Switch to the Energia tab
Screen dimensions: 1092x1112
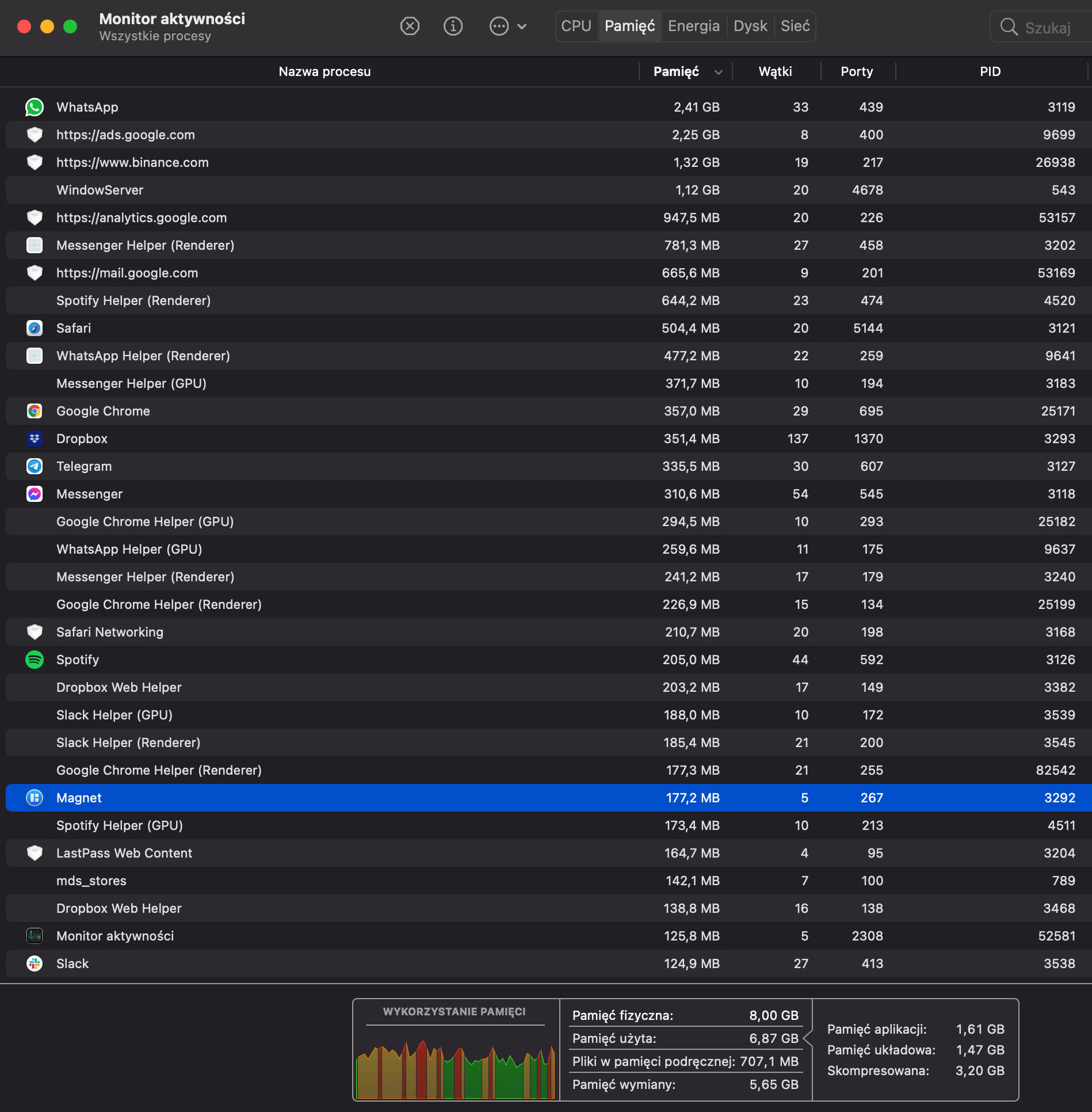[693, 26]
